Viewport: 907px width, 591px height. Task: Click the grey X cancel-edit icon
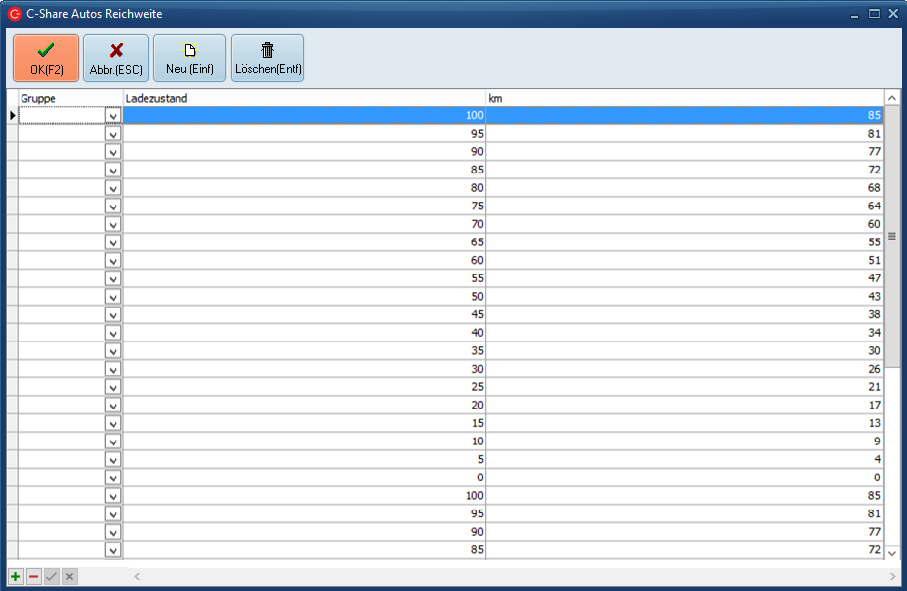coord(70,577)
